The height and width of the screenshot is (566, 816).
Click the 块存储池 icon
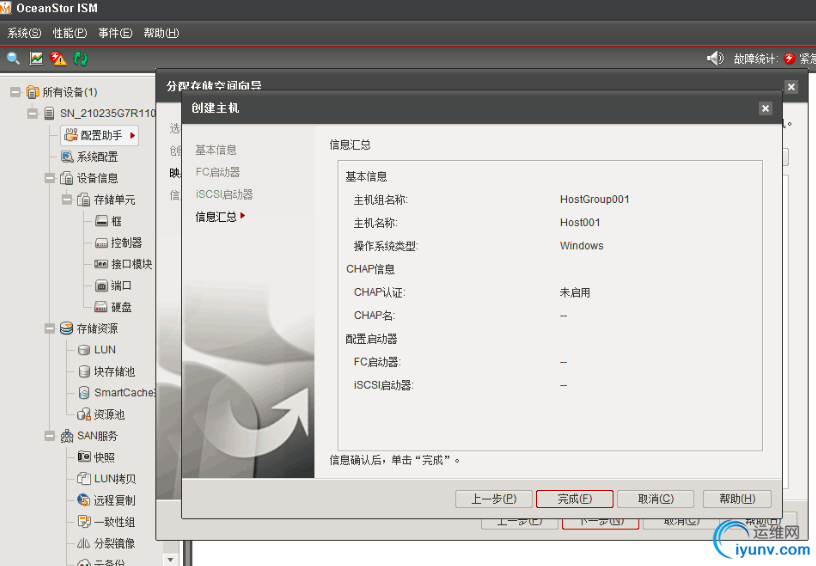pos(84,371)
